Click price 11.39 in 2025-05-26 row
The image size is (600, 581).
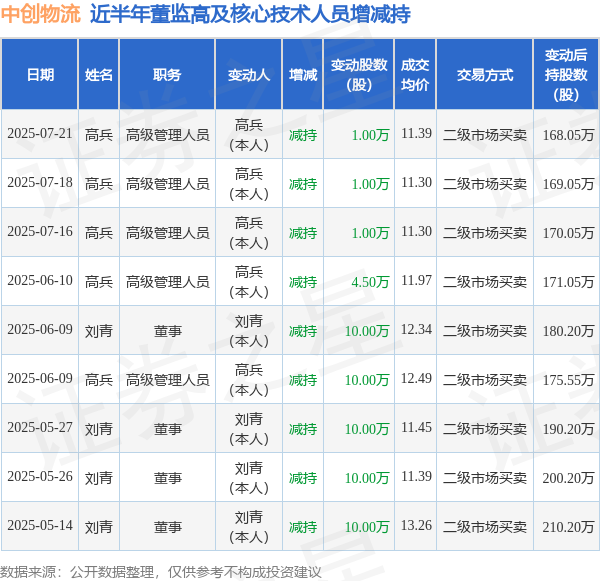click(416, 477)
